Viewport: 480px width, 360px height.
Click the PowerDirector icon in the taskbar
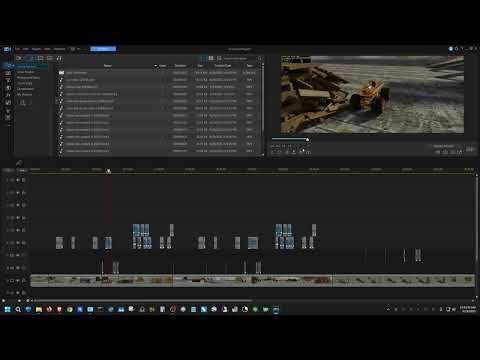coord(276,309)
